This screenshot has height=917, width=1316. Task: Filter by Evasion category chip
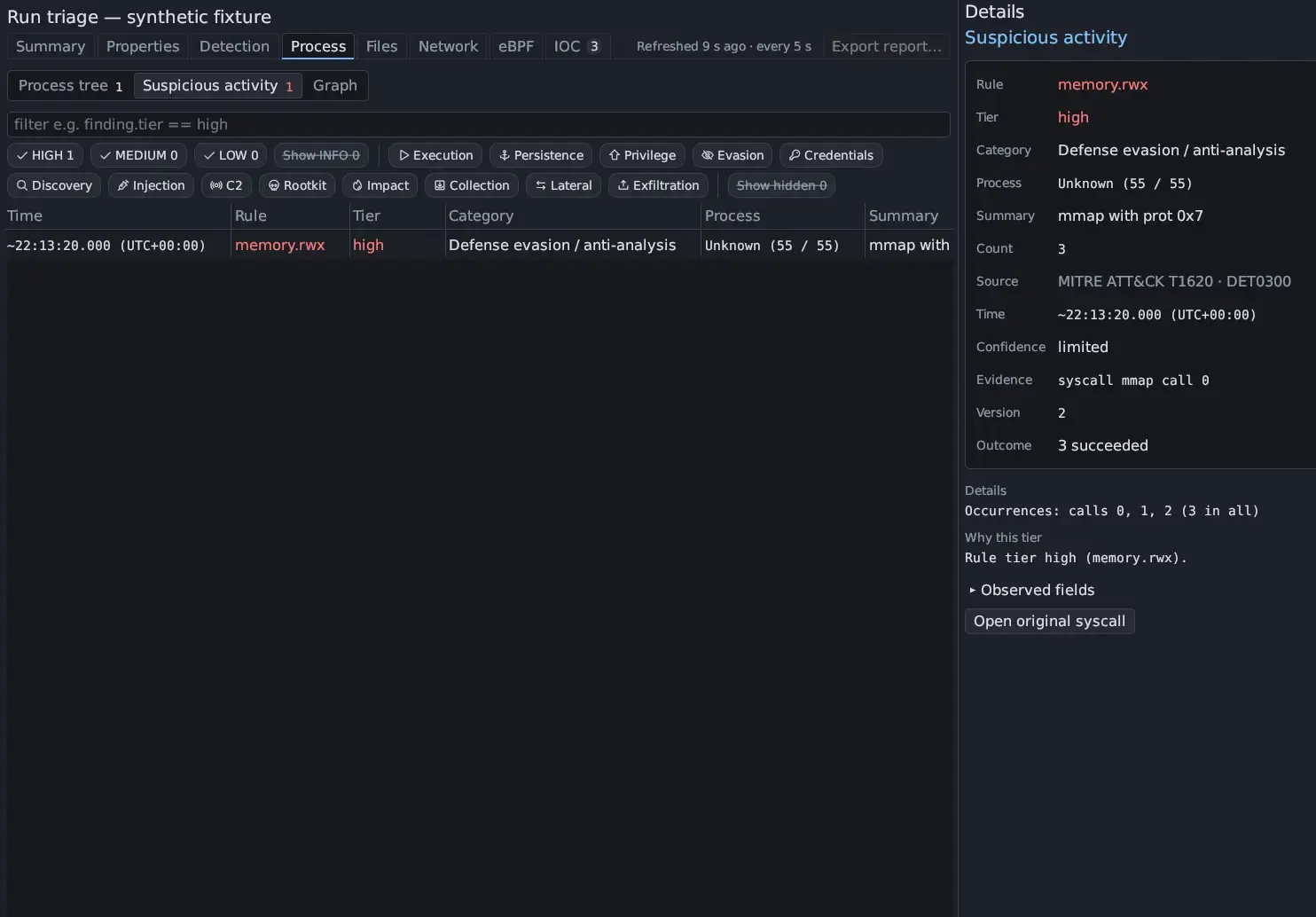(732, 155)
